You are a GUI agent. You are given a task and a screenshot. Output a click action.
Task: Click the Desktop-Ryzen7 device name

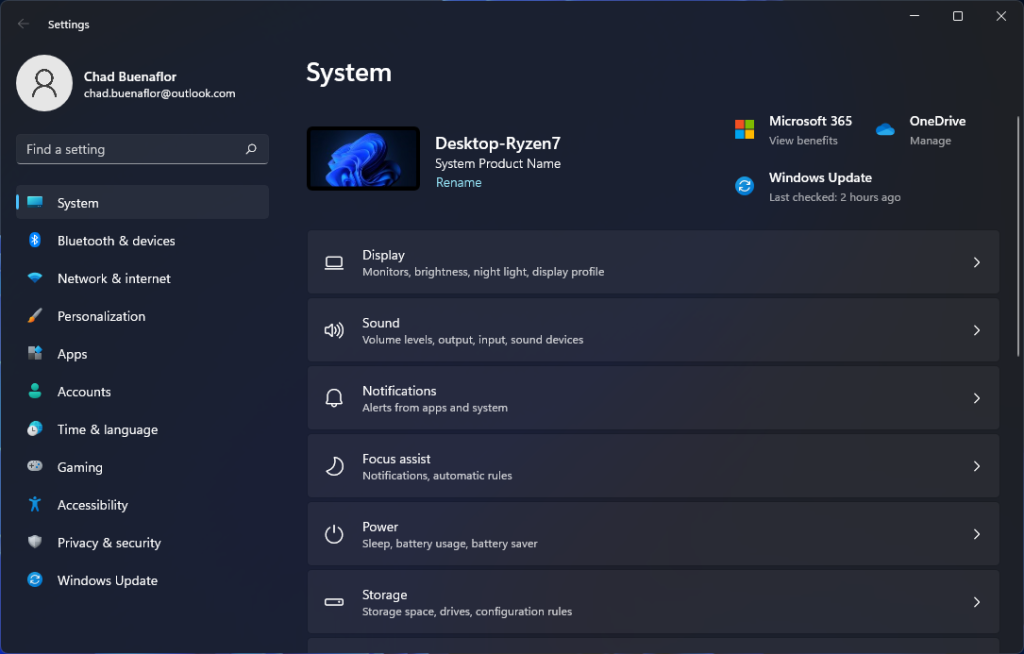(498, 143)
